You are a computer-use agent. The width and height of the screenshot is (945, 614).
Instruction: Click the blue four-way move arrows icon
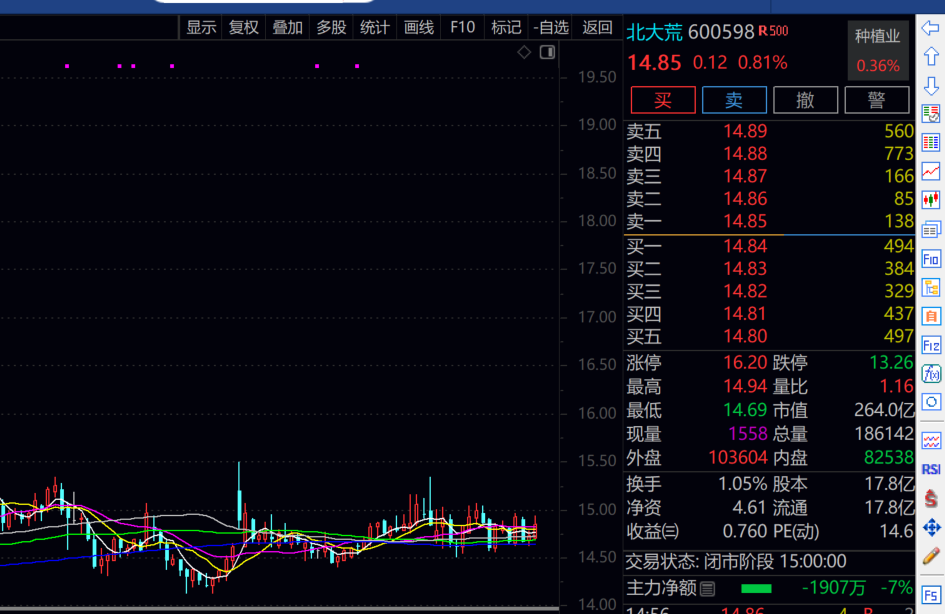pyautogui.click(x=931, y=528)
